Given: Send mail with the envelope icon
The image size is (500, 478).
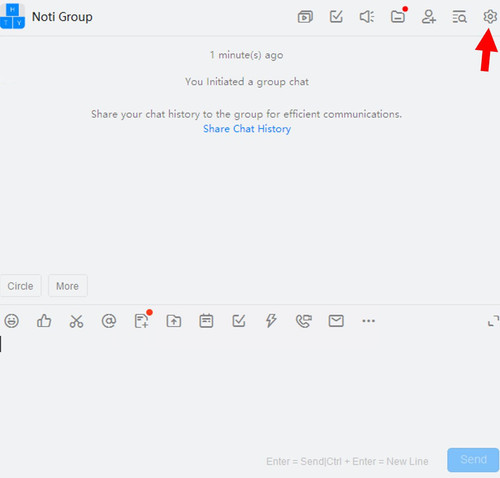Looking at the screenshot, I should pyautogui.click(x=336, y=321).
